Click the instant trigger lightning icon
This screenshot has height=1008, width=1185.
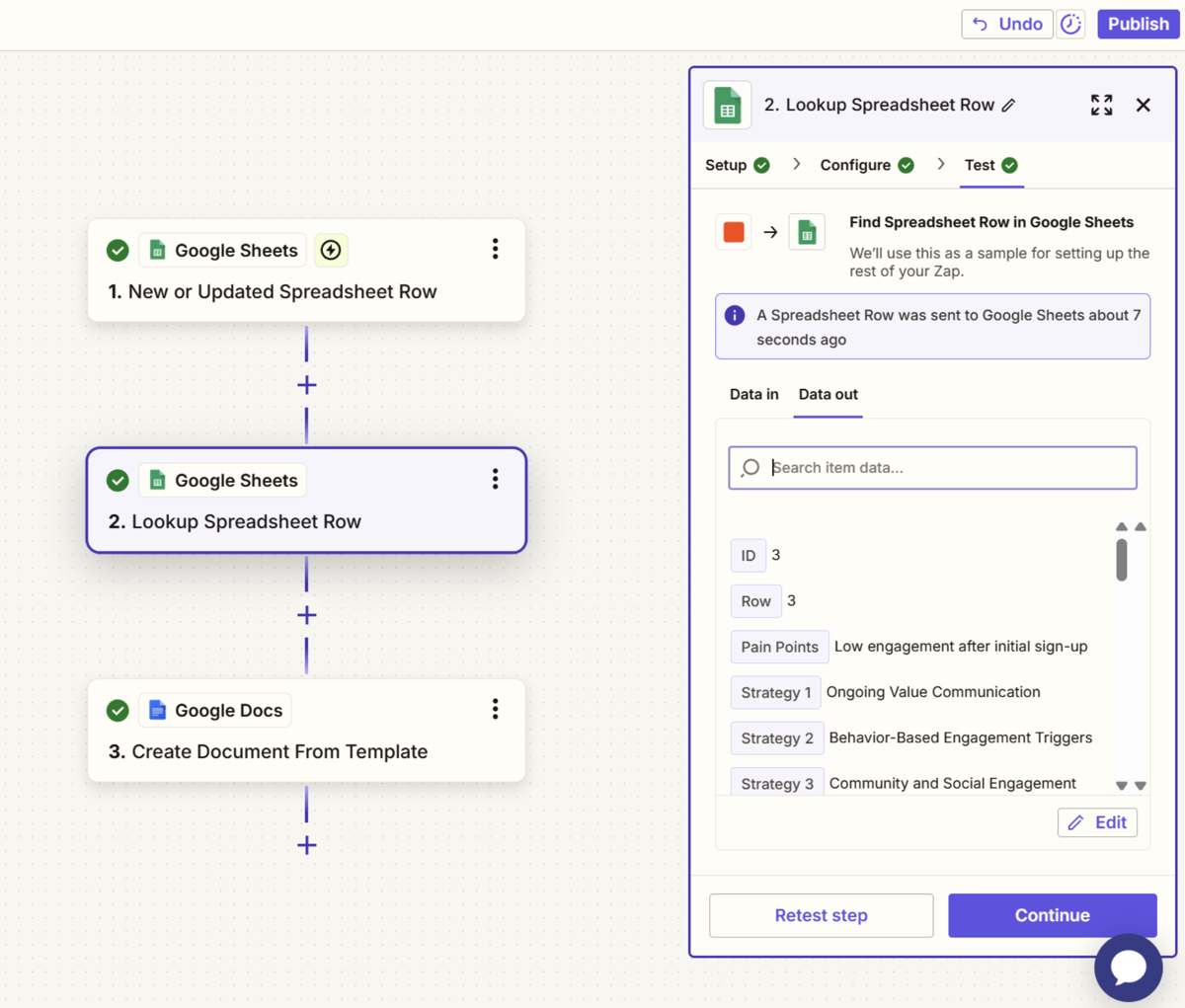[x=331, y=250]
